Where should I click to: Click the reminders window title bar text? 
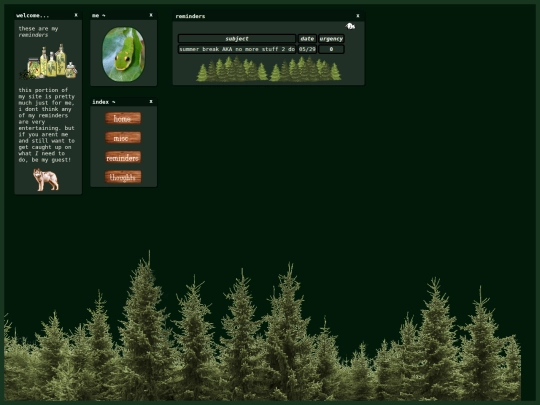pos(190,16)
